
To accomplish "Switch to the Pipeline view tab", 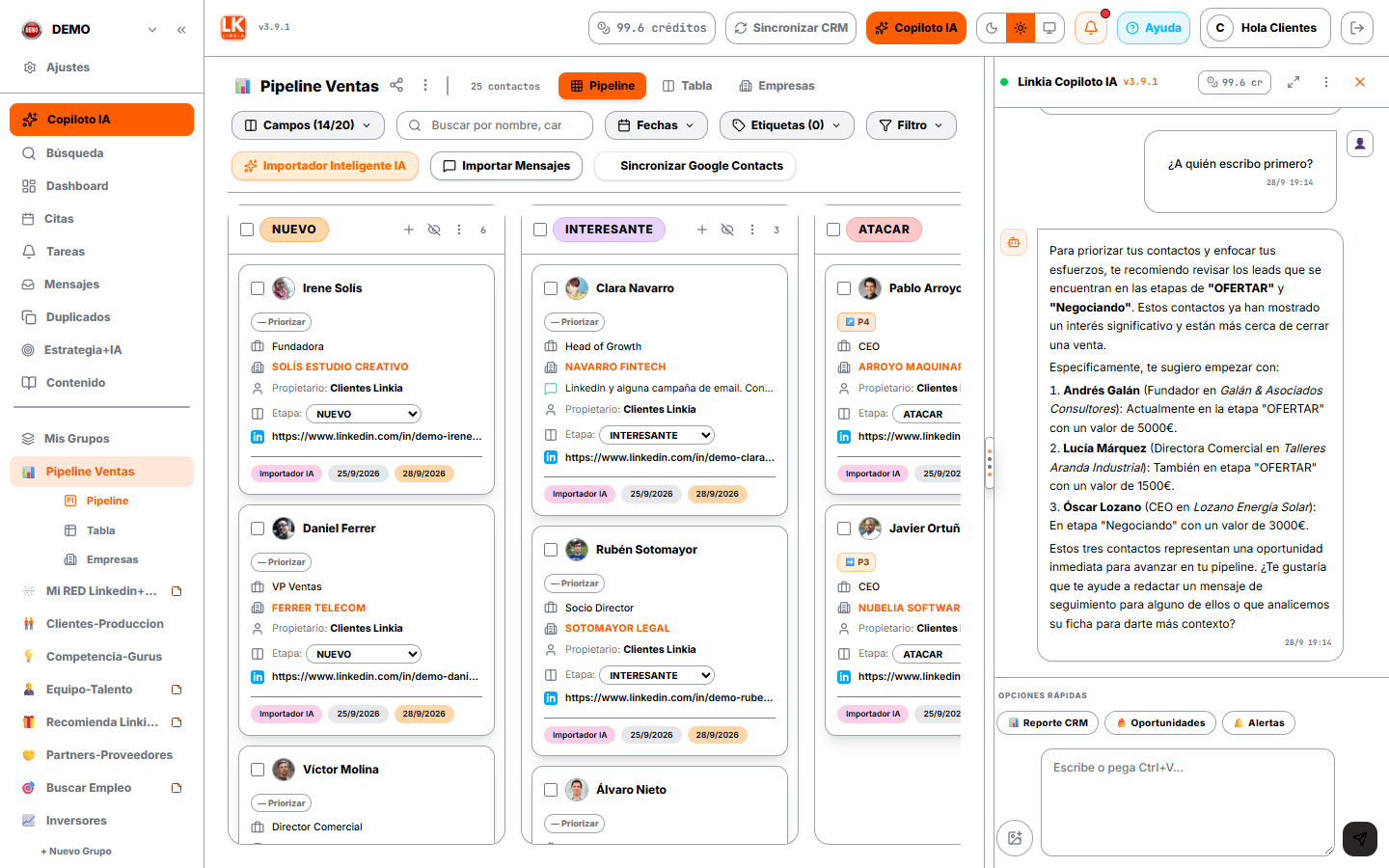I will click(x=602, y=86).
